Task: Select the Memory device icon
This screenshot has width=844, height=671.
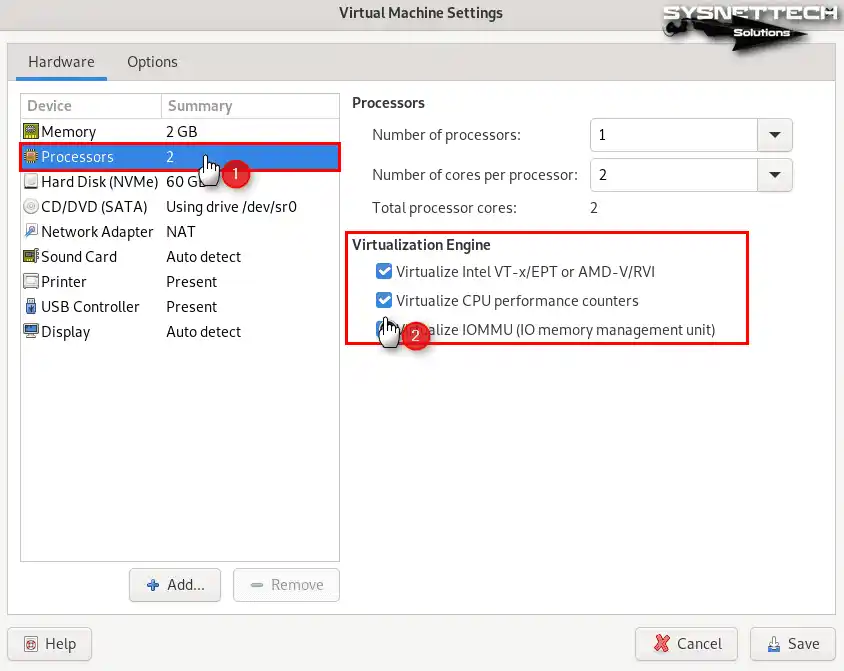Action: [x=31, y=132]
